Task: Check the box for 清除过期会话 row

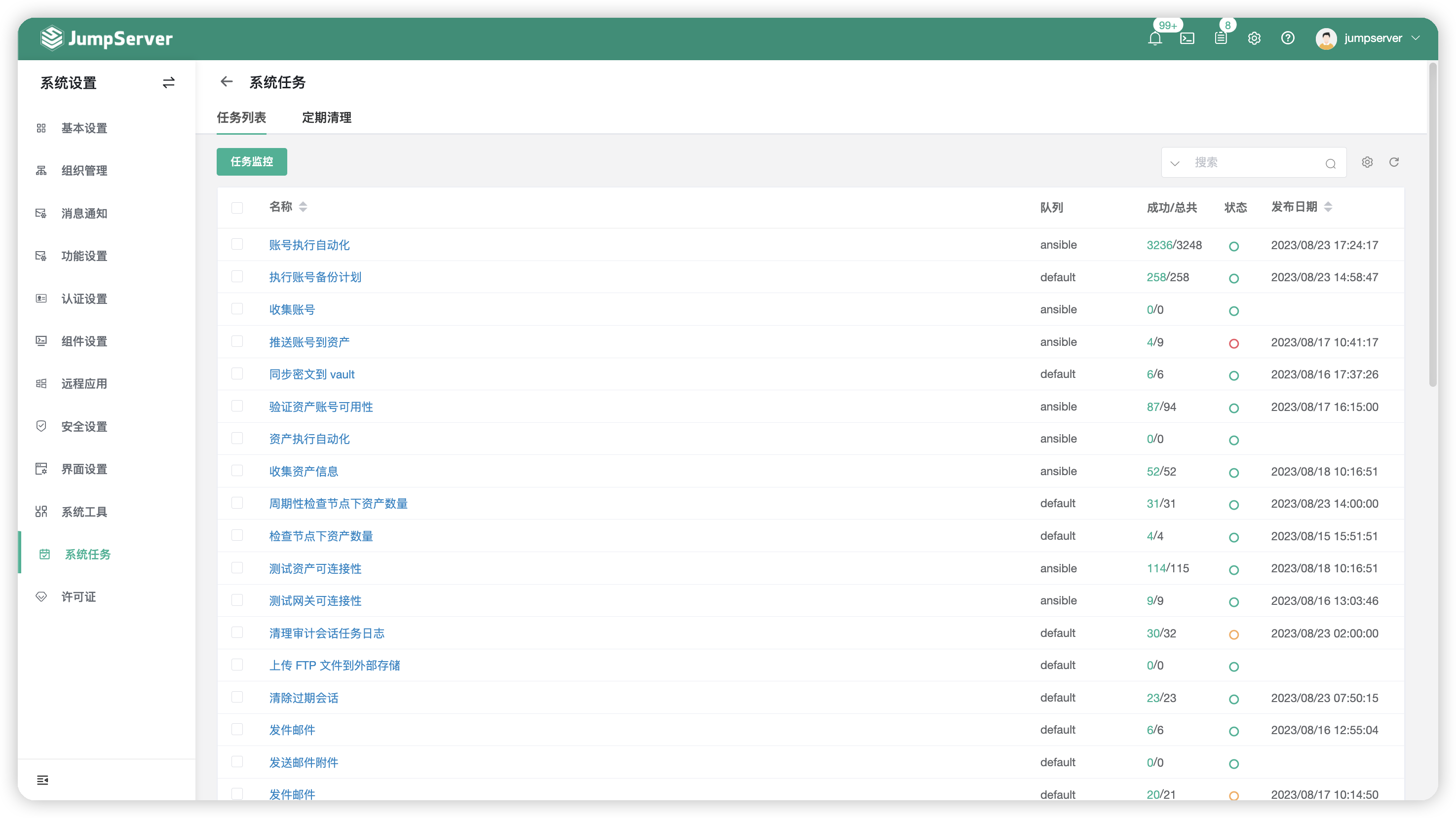Action: click(237, 697)
